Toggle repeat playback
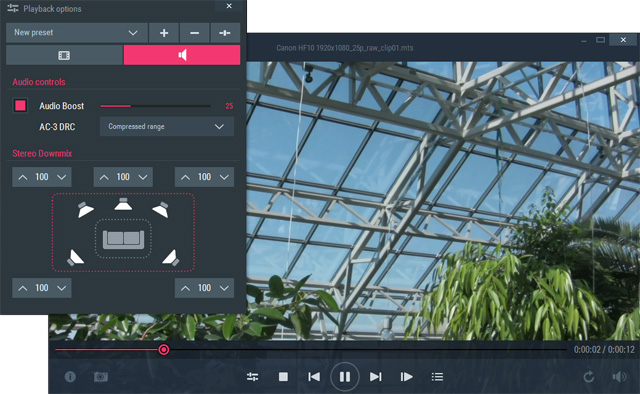Viewport: 640px width, 394px height. (589, 376)
